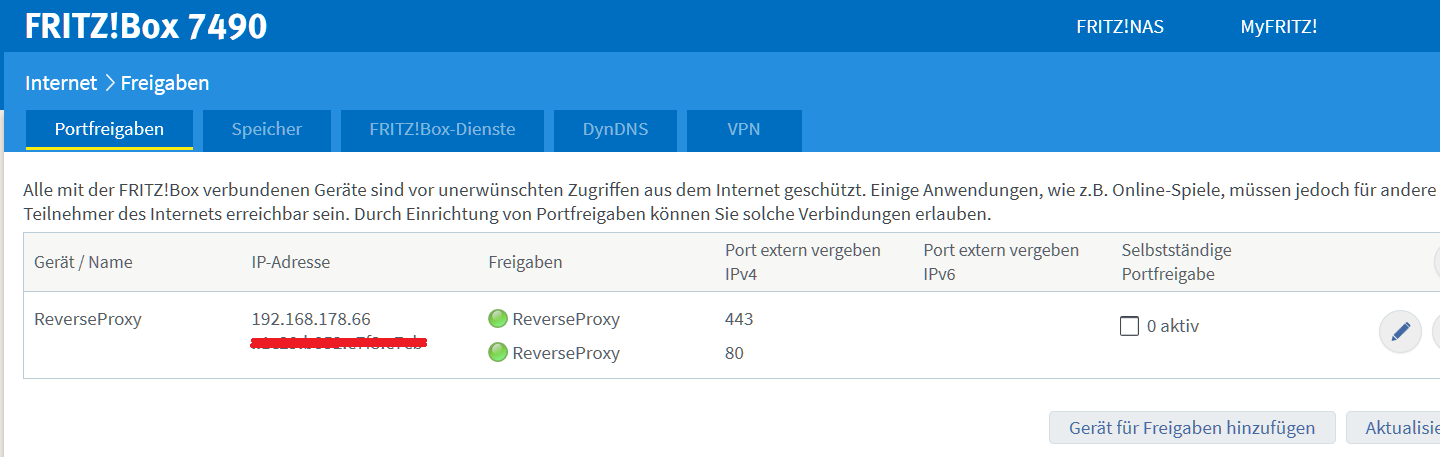
Task: Open the DynDNS tab
Action: pyautogui.click(x=615, y=130)
